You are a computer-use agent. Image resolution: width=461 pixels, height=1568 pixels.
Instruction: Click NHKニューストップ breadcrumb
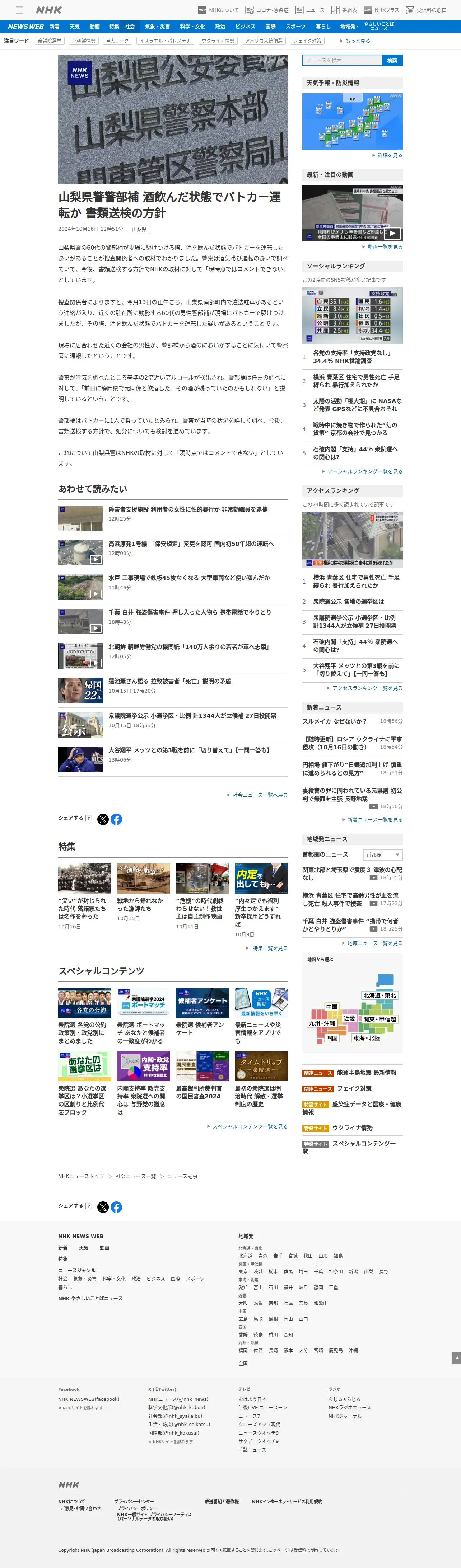click(x=81, y=1177)
